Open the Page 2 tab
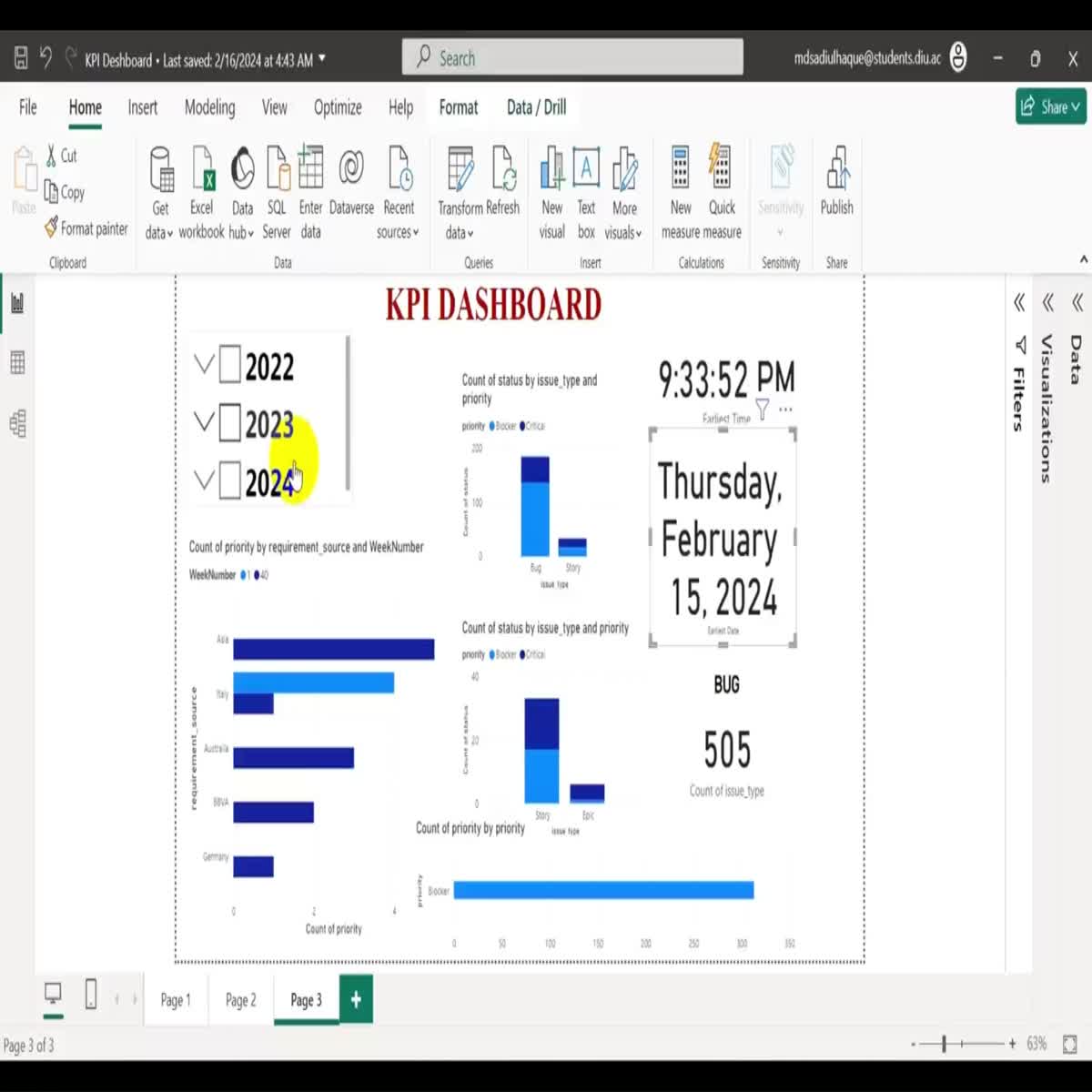 point(240,998)
